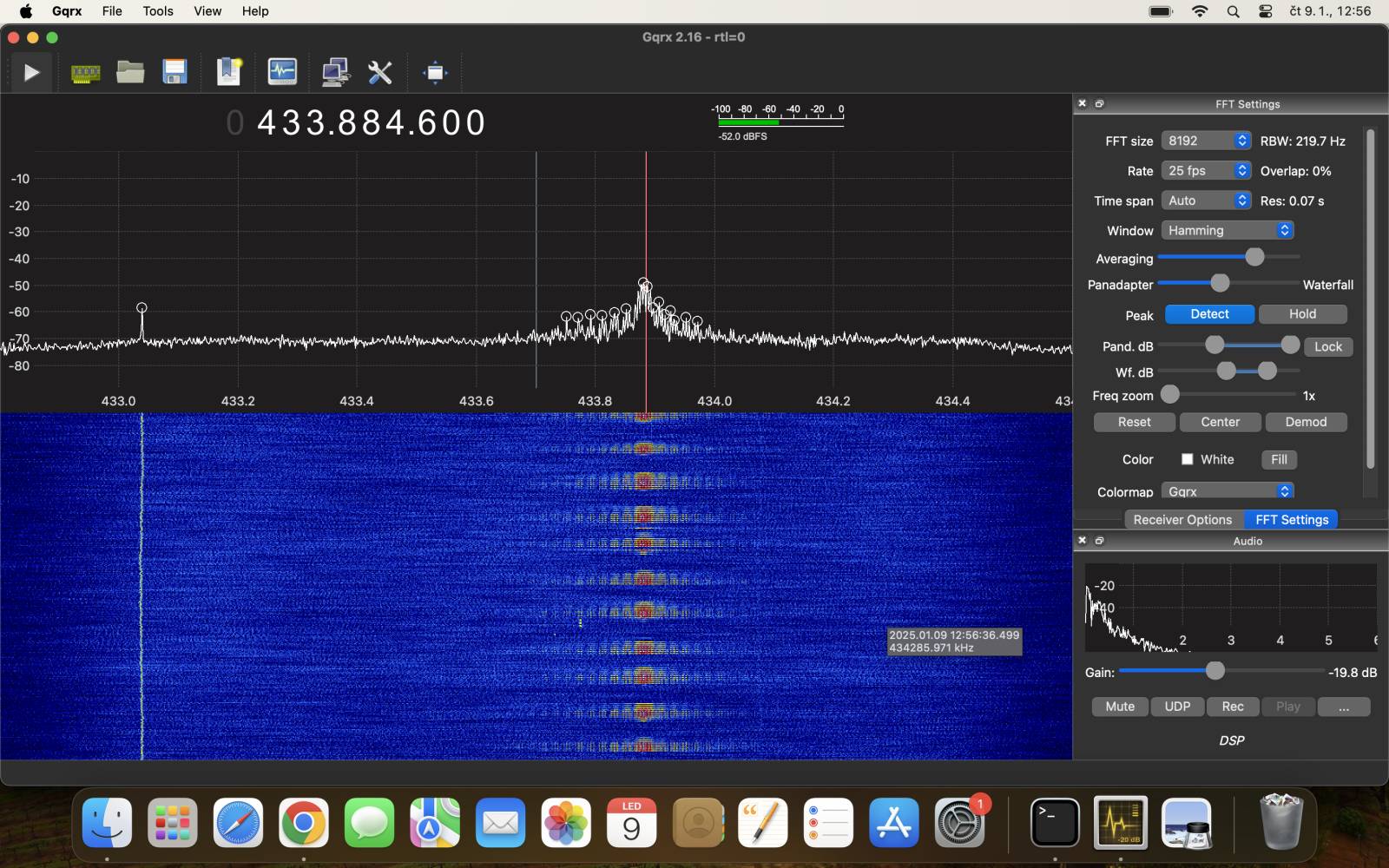The height and width of the screenshot is (868, 1389).
Task: Open System Settings from the Dock
Action: click(959, 822)
